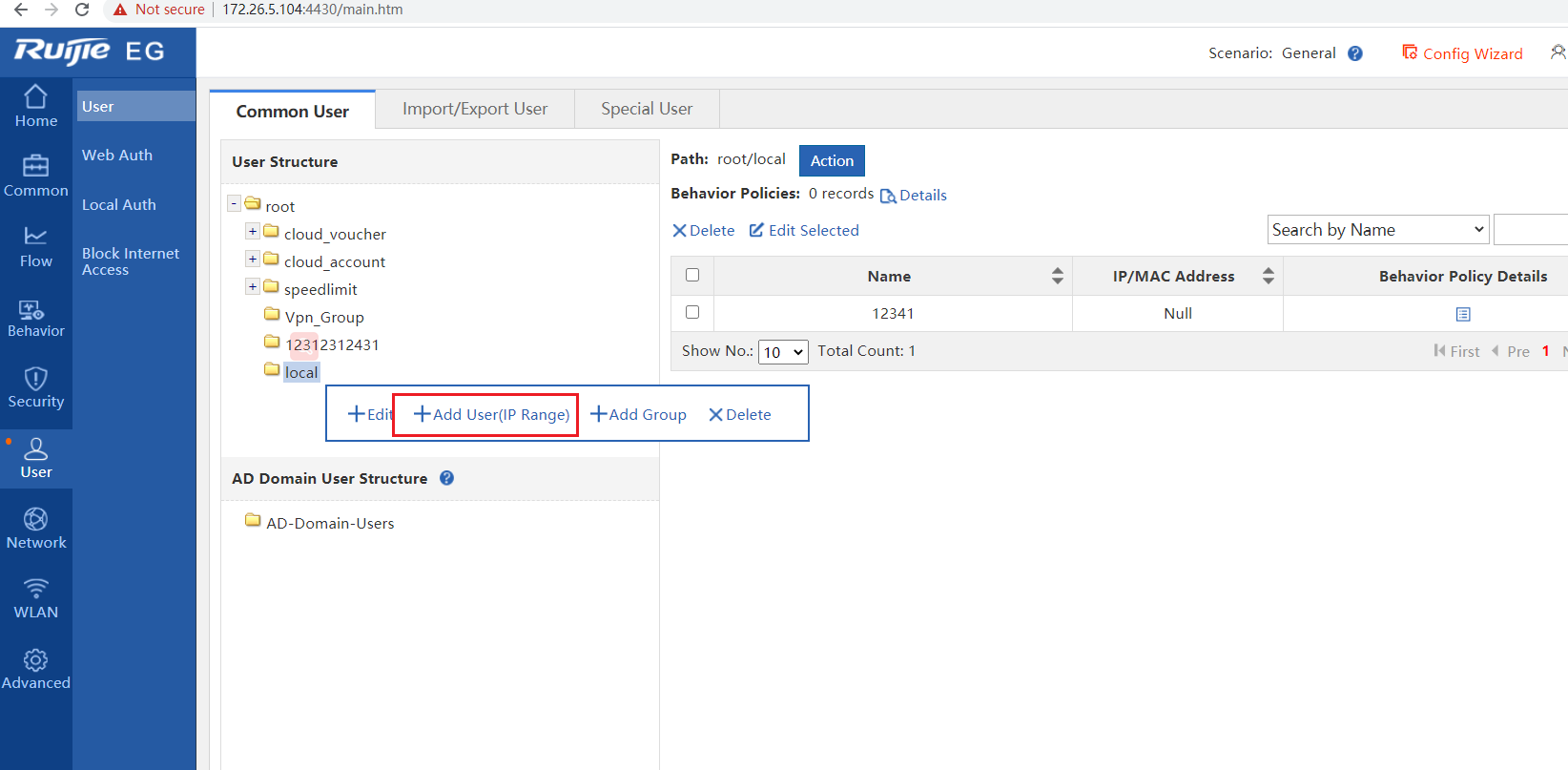Open Advanced gear settings
Screen dimensions: 1568x770
(x=35, y=669)
